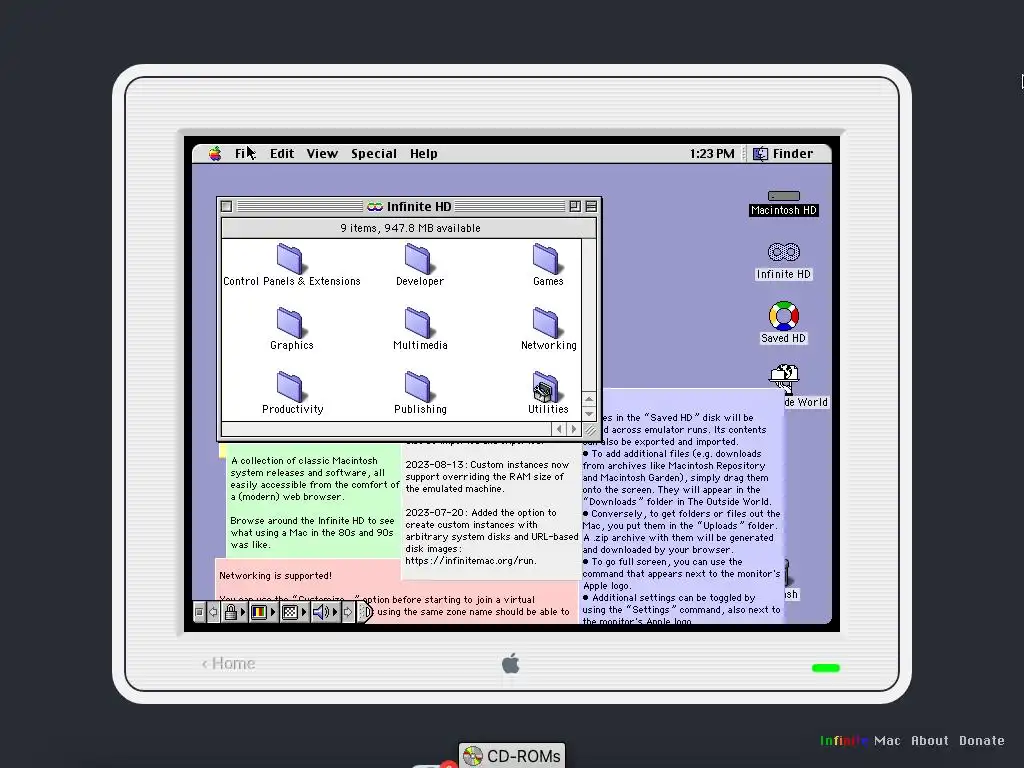Select the Infinite HD desktop disk icon
Viewport: 1024px width, 768px height.
pos(784,252)
